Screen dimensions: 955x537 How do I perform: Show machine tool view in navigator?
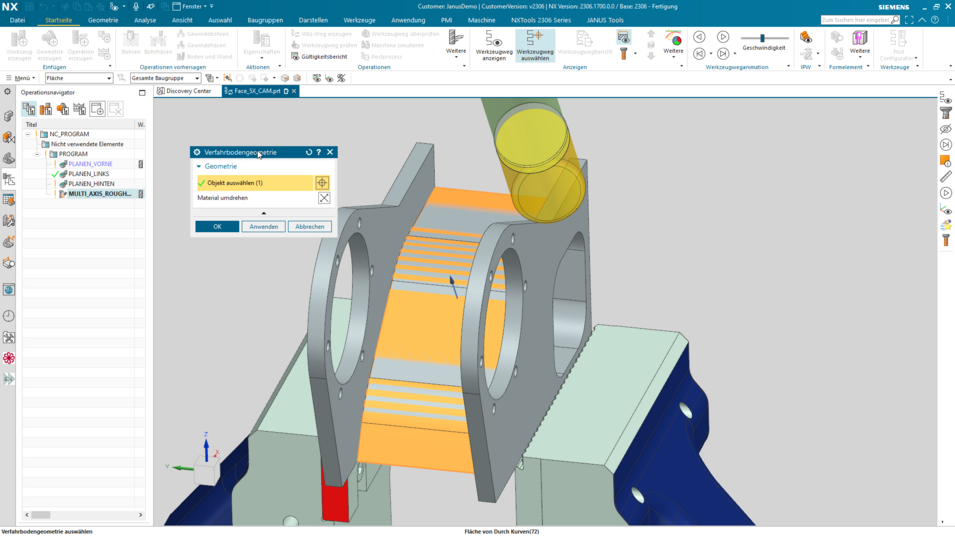coord(46,109)
